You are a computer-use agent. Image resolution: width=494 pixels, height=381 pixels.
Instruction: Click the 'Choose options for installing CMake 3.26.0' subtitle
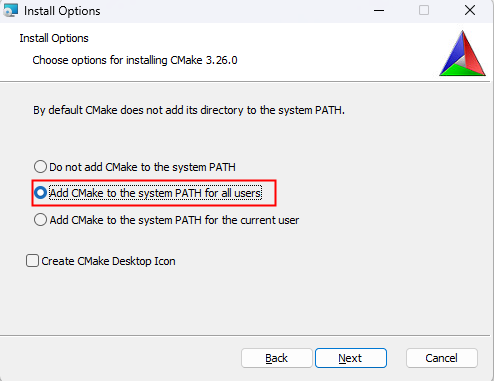tap(135, 60)
